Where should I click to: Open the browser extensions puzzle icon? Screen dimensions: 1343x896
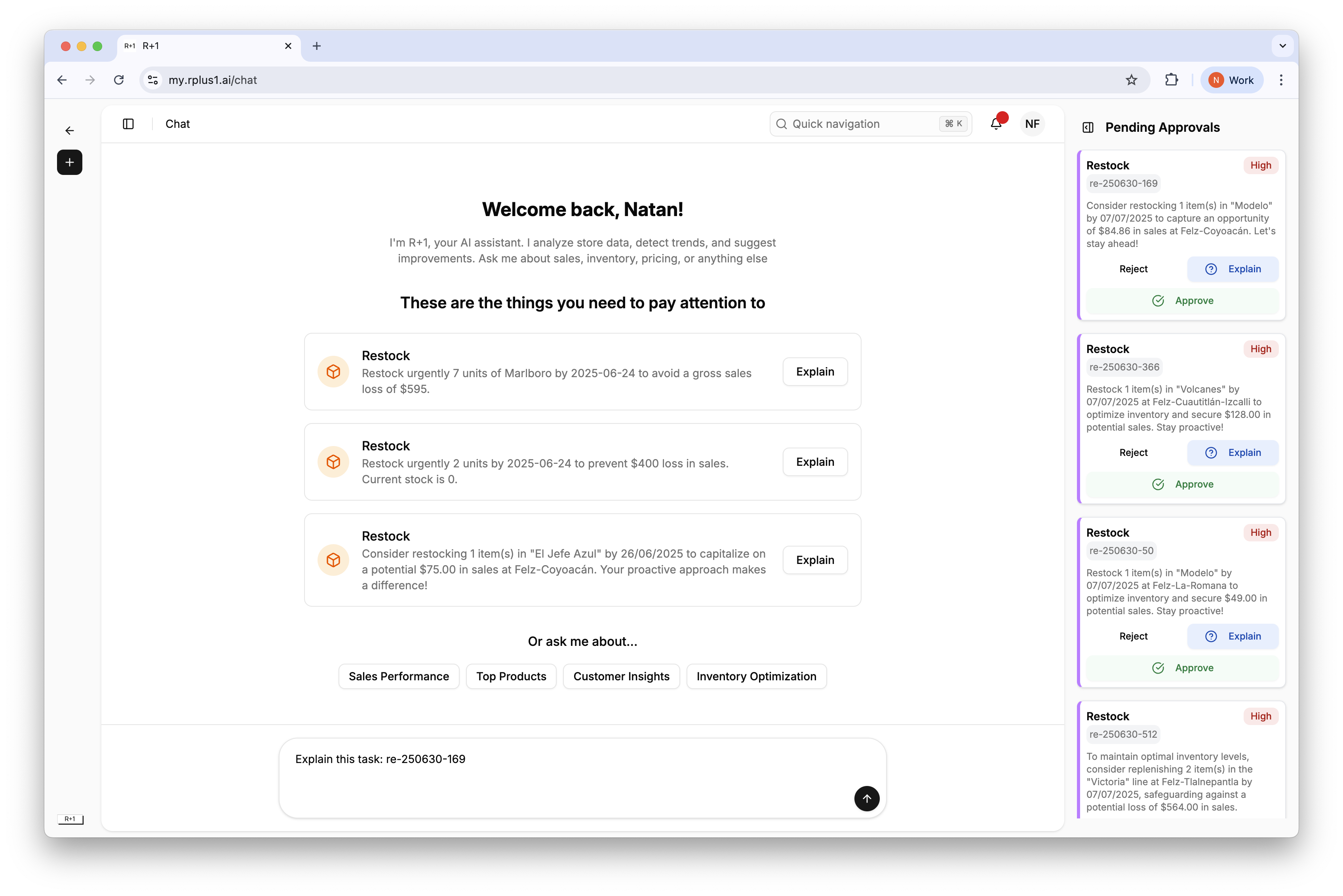coord(1172,80)
